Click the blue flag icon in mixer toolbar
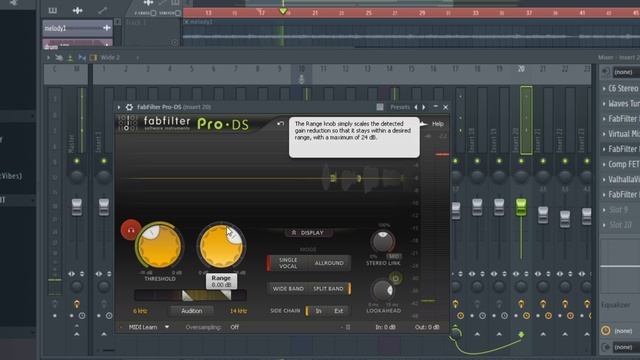This screenshot has height=360, width=640. pos(82,58)
